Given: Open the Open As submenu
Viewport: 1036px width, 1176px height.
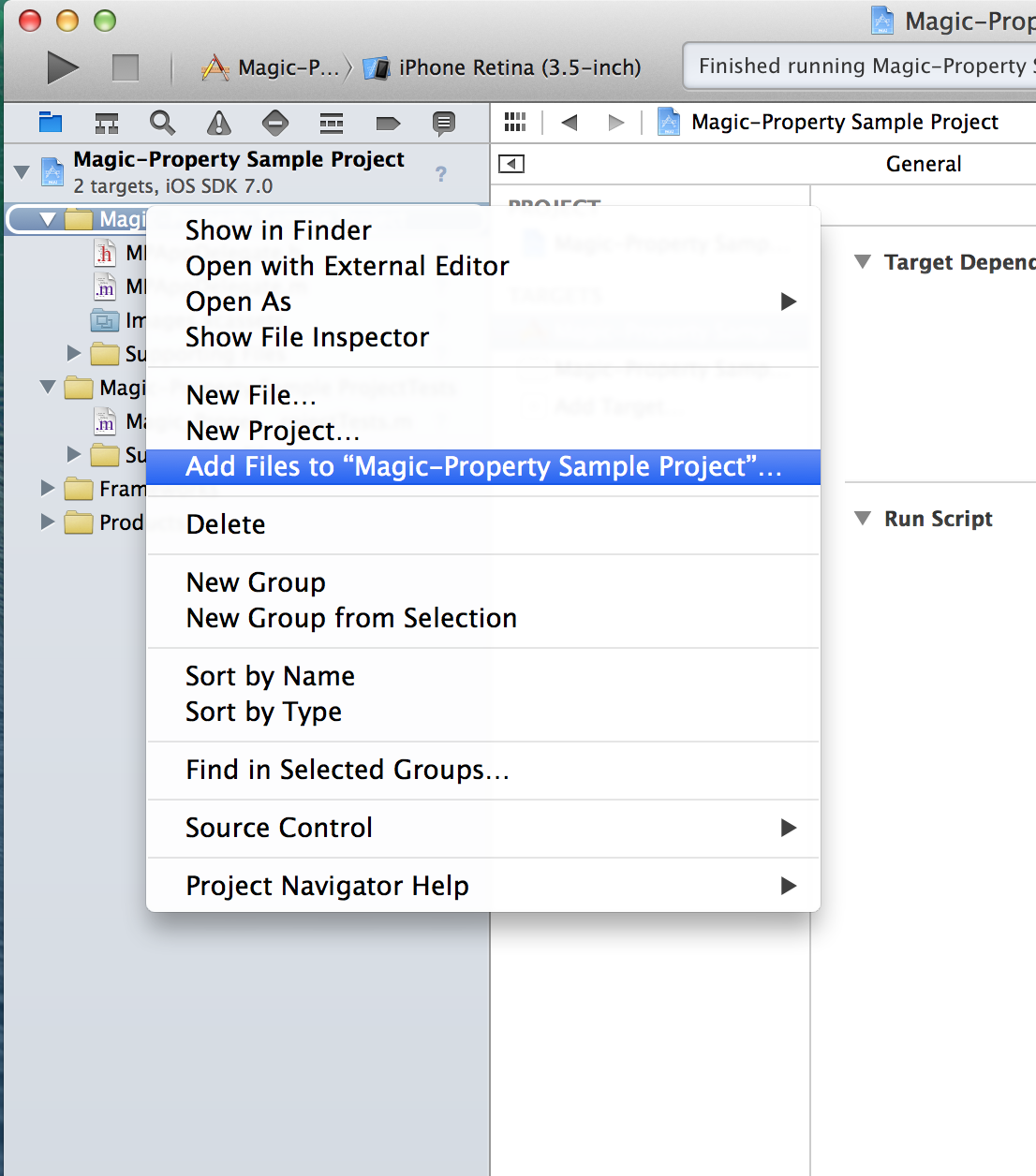Looking at the screenshot, I should [483, 301].
